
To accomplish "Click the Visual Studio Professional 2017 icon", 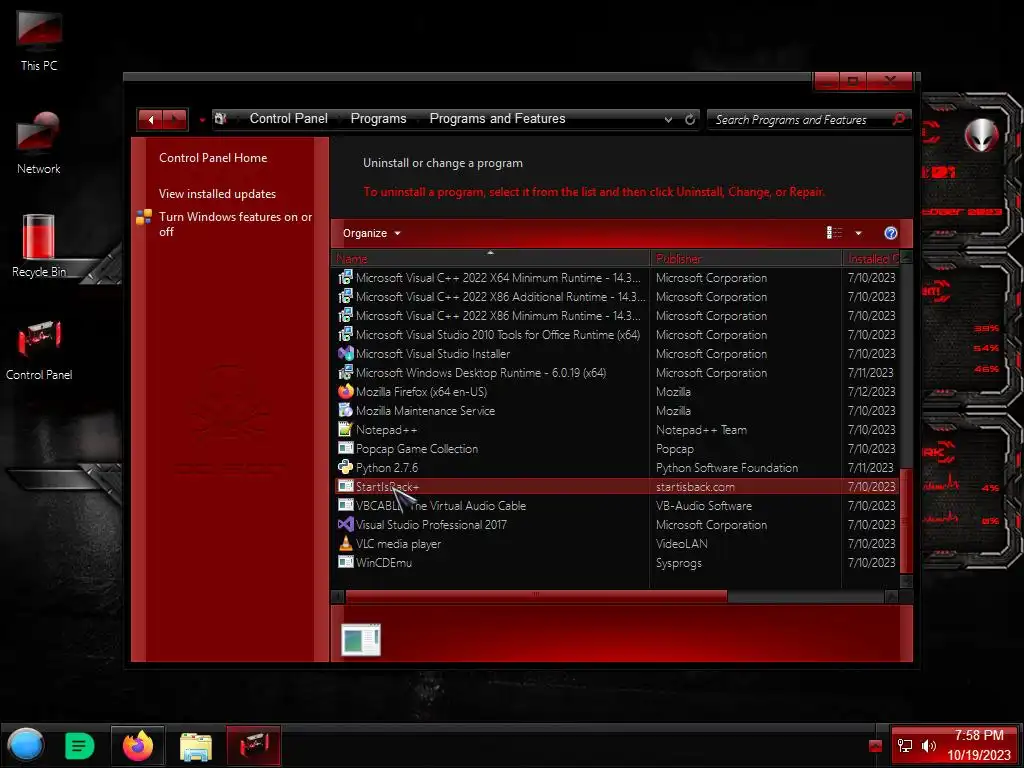I will click(x=345, y=524).
